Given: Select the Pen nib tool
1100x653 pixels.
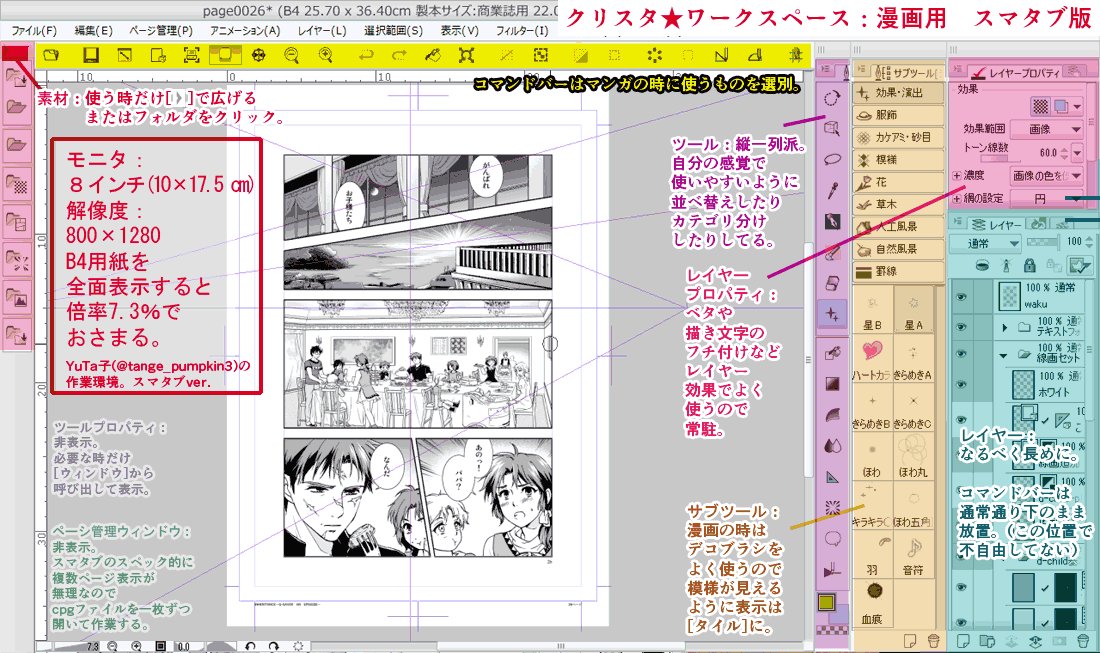Looking at the screenshot, I should pyautogui.click(x=832, y=221).
